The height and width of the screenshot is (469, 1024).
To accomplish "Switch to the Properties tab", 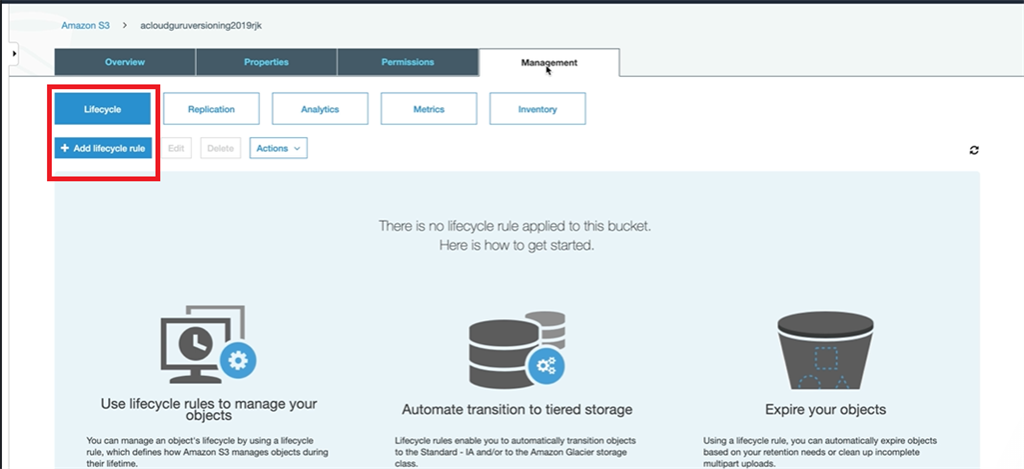I will (266, 62).
